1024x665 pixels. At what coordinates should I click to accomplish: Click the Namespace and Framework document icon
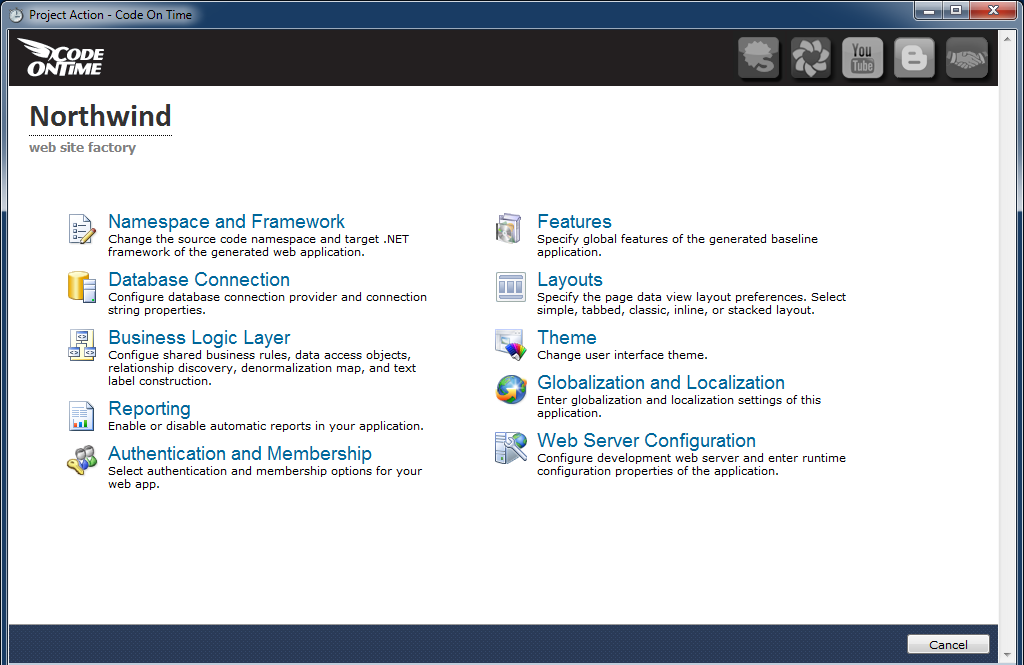point(82,229)
